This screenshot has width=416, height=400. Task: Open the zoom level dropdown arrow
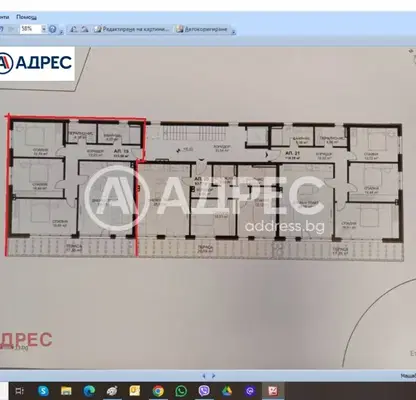43,29
